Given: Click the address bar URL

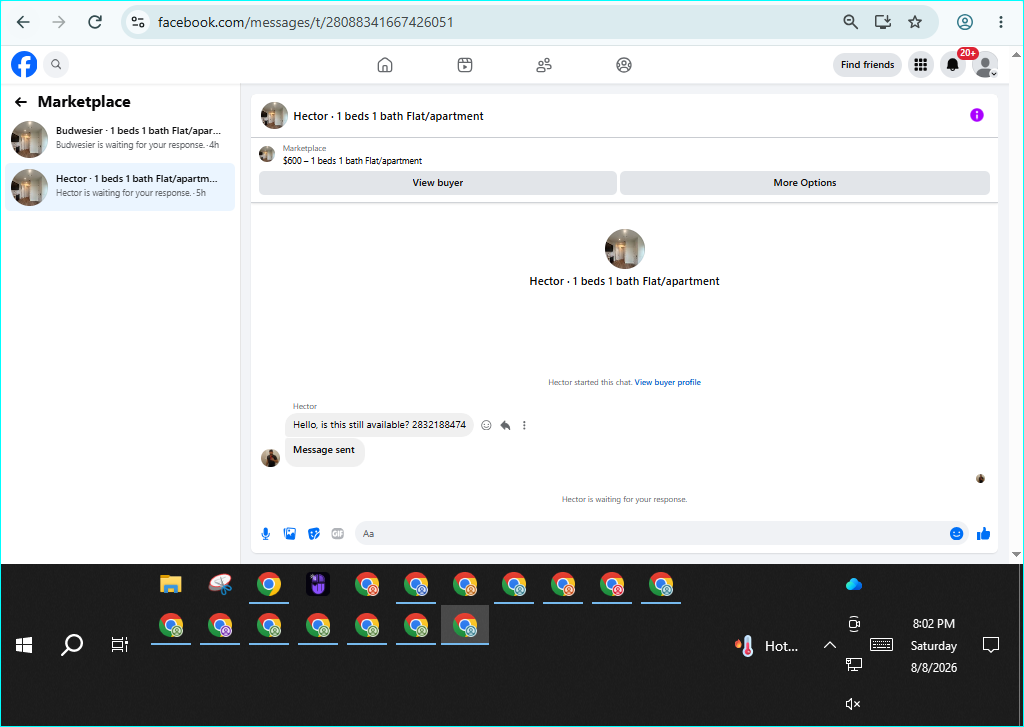Looking at the screenshot, I should click(306, 22).
